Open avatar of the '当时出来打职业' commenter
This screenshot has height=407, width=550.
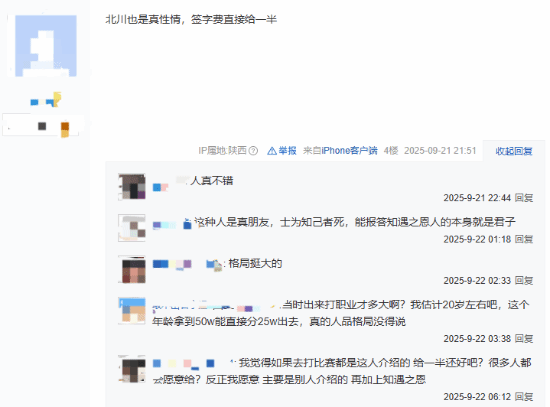pyautogui.click(x=132, y=311)
